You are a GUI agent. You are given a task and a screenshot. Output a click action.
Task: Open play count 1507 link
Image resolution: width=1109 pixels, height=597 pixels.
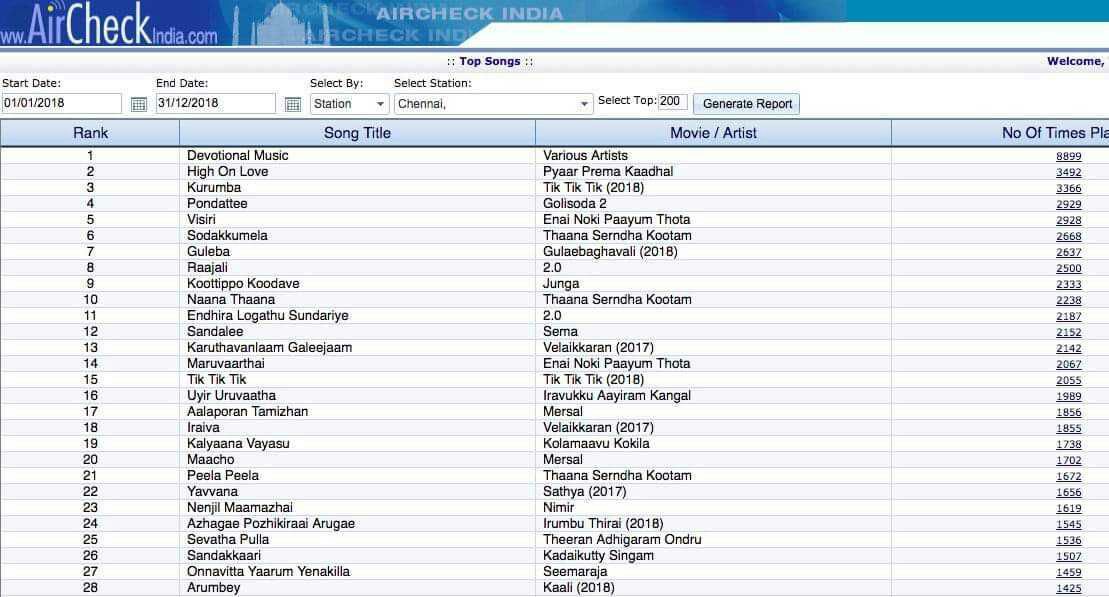(1069, 557)
